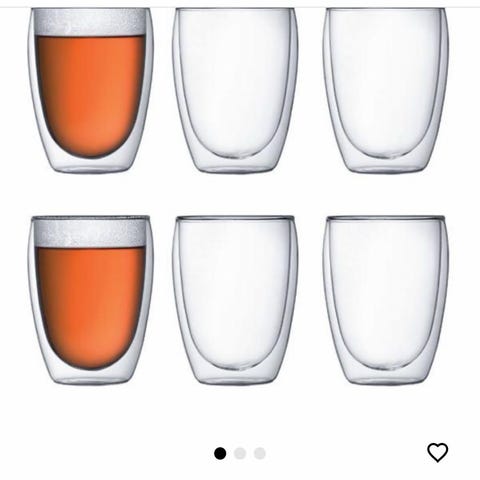Click the base of the bottom-right glass
Screen dimensions: 480x480
(386, 377)
